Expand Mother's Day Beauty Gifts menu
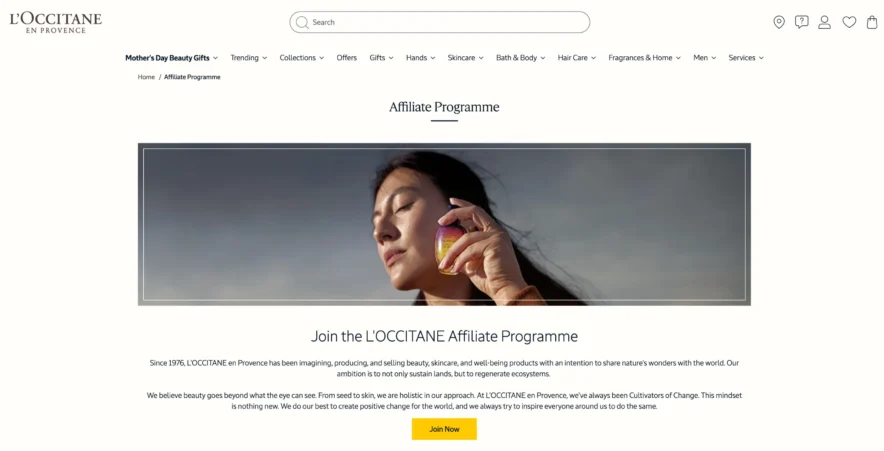 click(x=171, y=58)
